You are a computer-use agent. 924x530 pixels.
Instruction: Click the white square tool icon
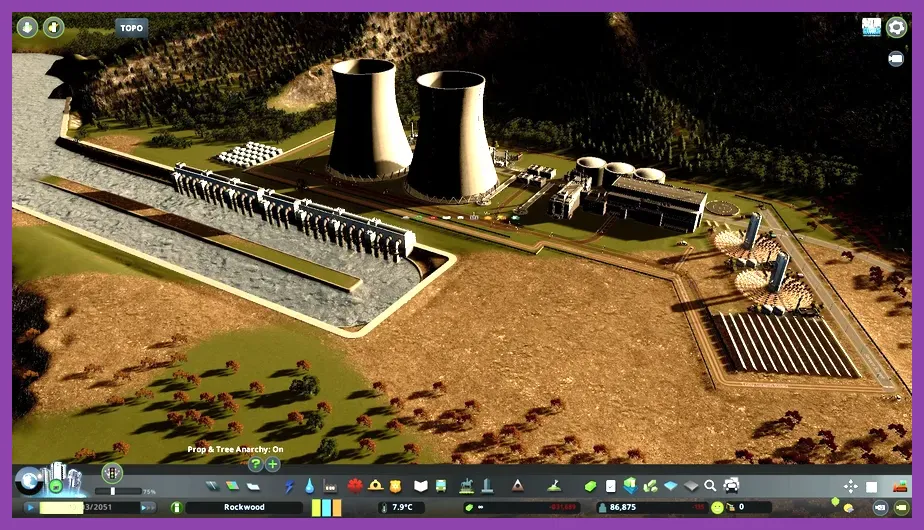[872, 486]
